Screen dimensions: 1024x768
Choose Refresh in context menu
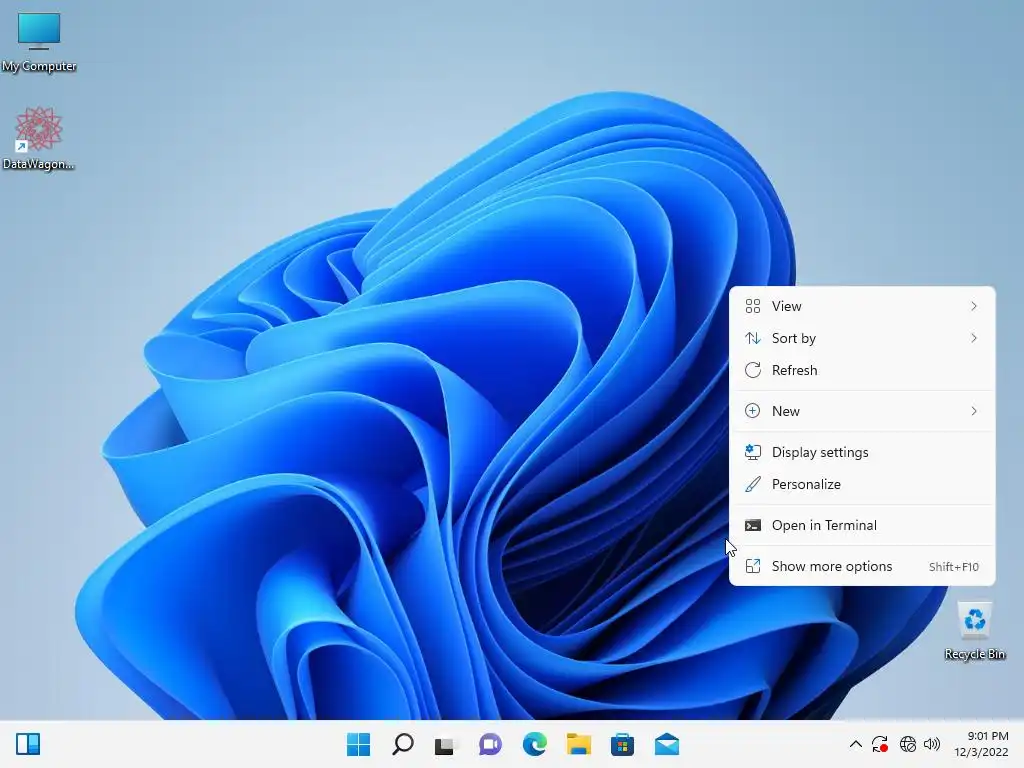click(862, 370)
